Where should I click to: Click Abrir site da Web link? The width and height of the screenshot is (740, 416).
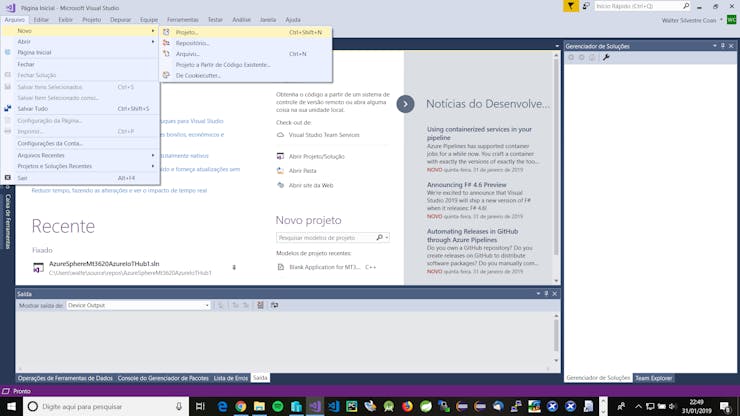[x=311, y=185]
